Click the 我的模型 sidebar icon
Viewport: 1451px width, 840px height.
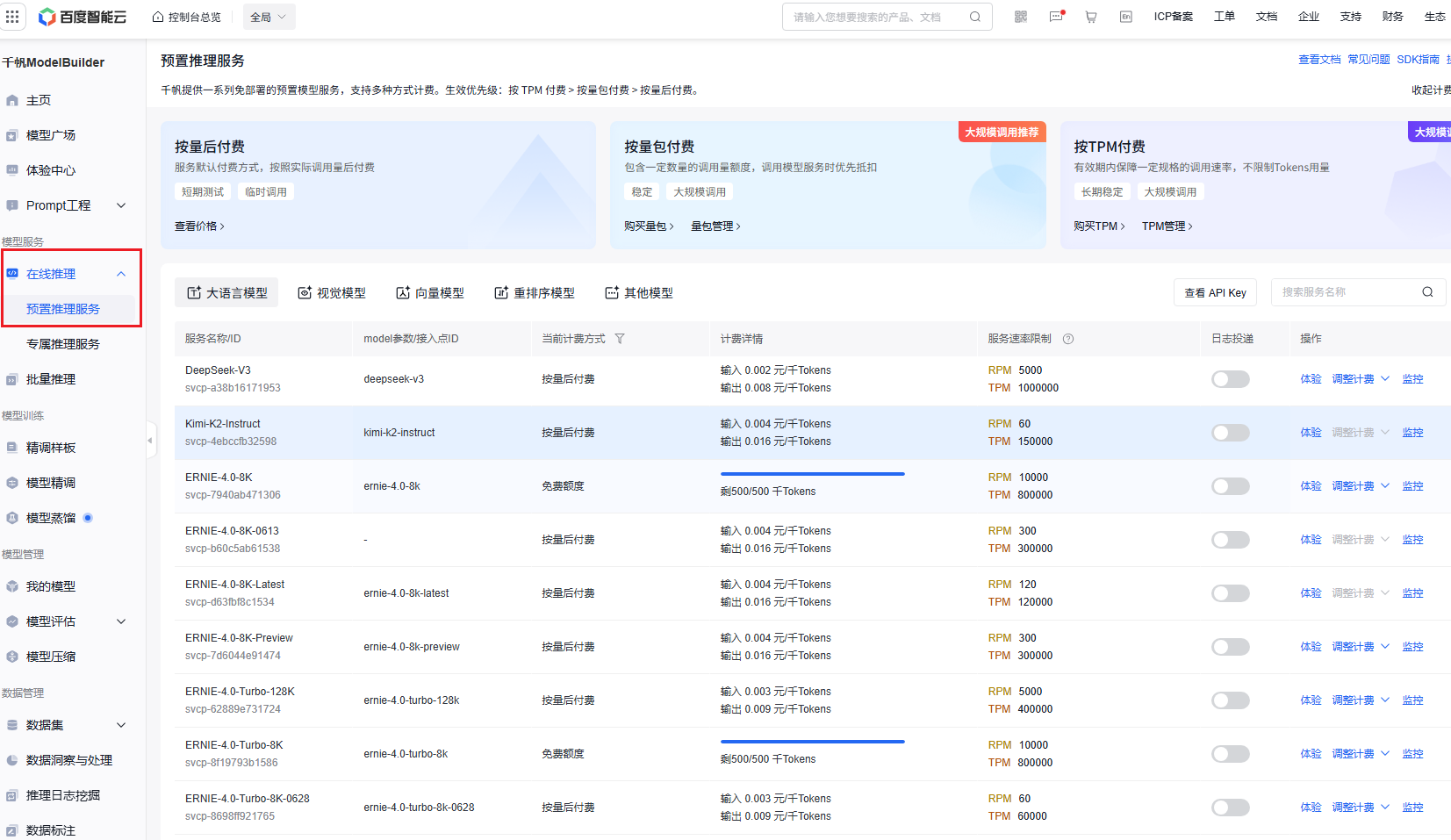click(x=12, y=586)
